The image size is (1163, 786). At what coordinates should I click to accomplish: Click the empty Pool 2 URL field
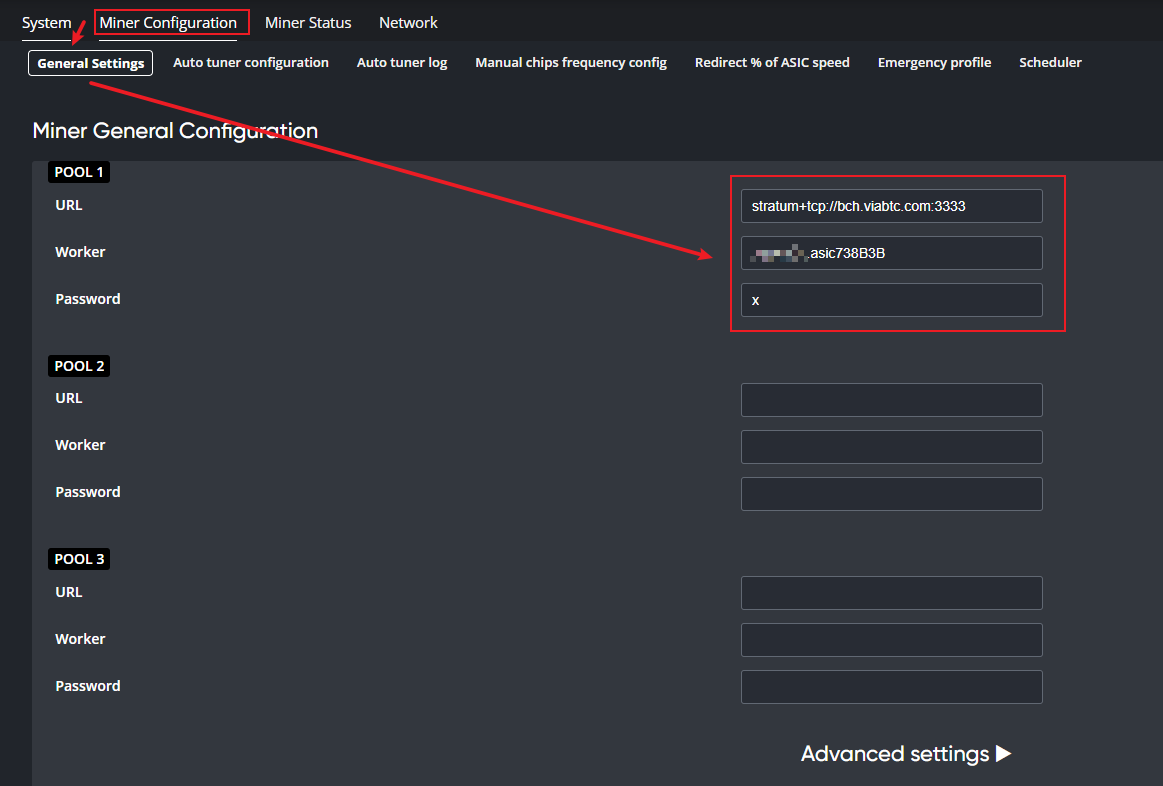(x=891, y=400)
